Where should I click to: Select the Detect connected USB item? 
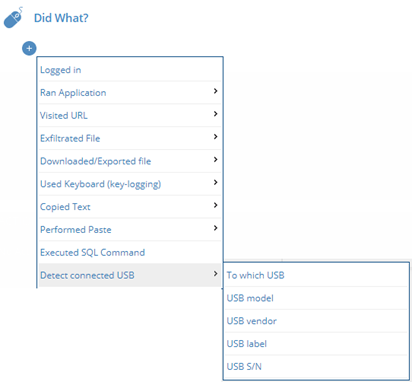130,275
